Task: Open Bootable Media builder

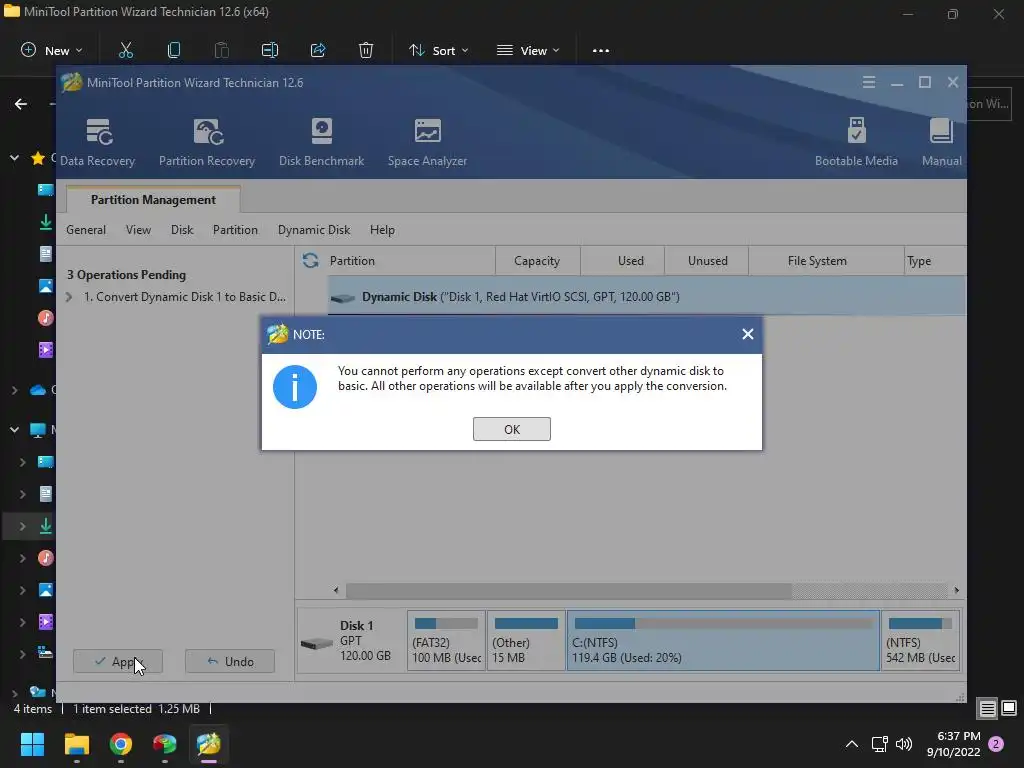Action: pyautogui.click(x=856, y=142)
